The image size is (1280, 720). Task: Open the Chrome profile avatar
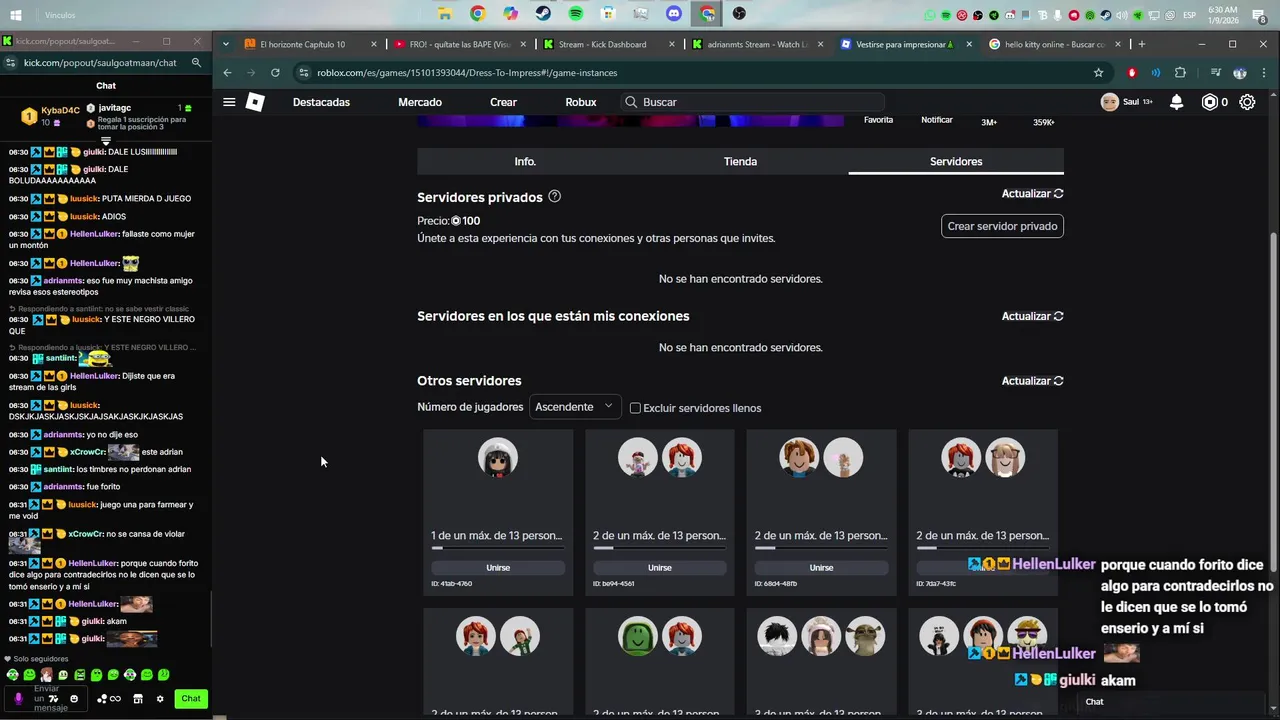coord(1240,72)
